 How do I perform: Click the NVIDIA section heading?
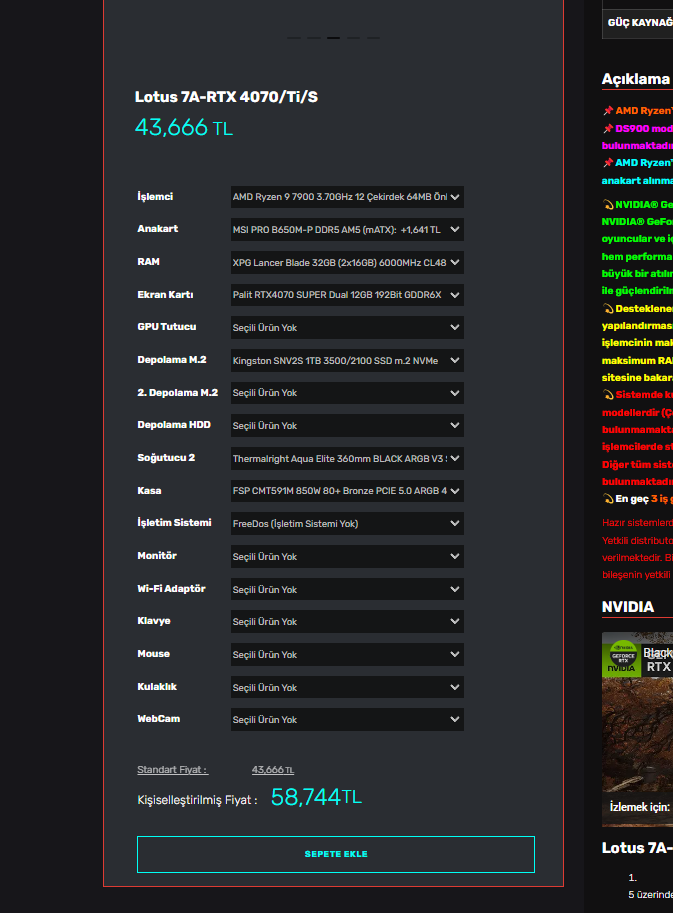pos(628,607)
